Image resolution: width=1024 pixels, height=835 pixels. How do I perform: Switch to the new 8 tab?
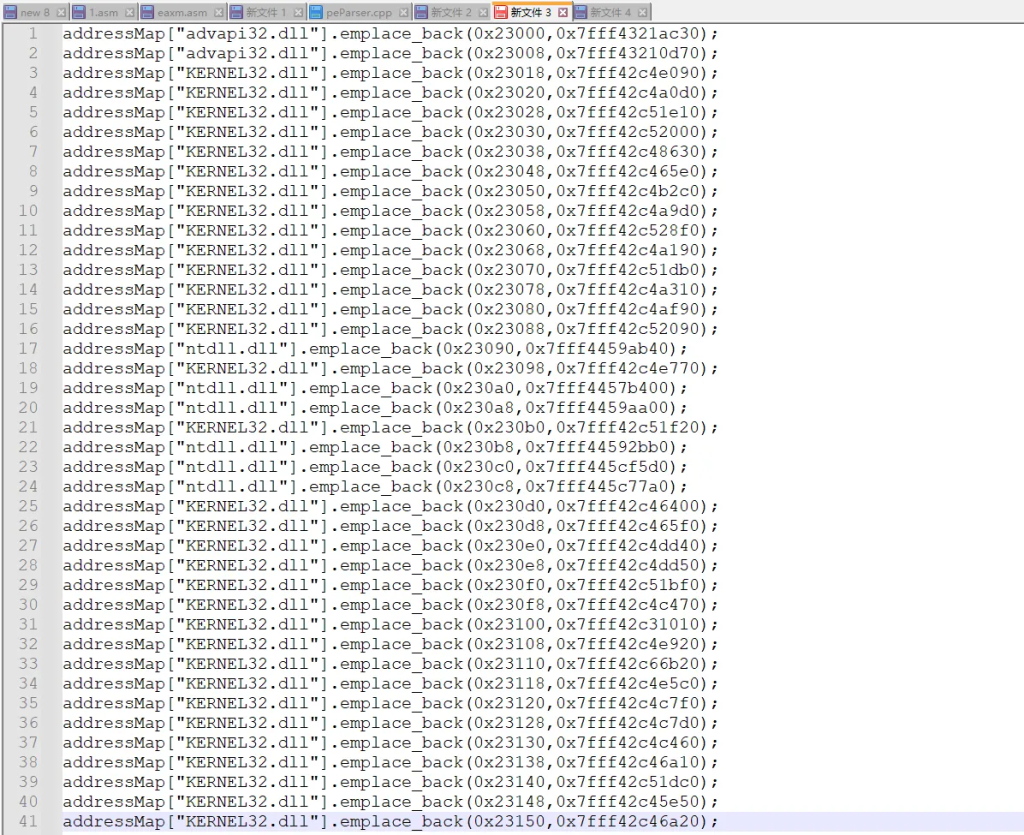35,12
